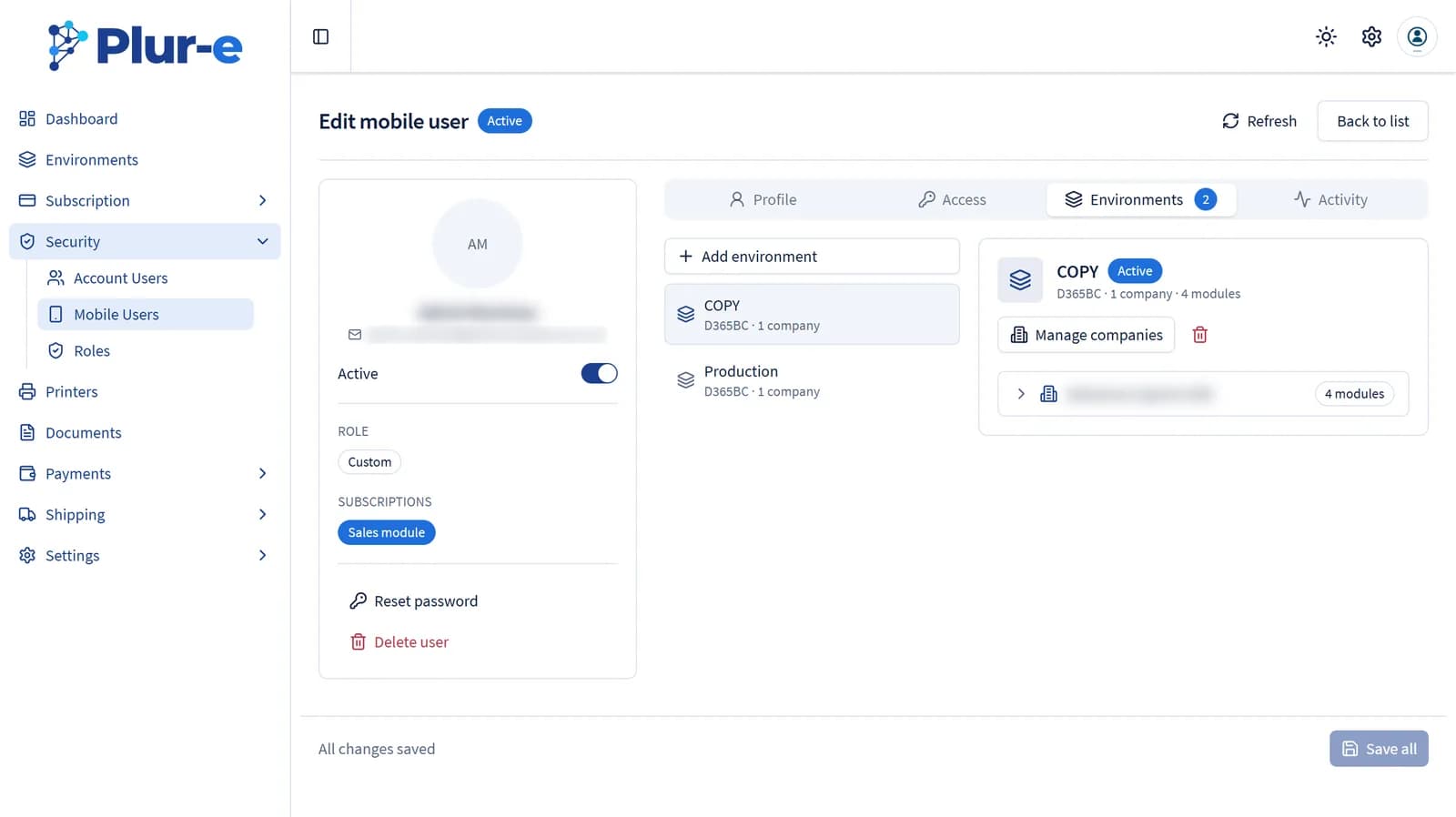The width and height of the screenshot is (1456, 817).
Task: Click the Save all button
Action: click(1379, 749)
